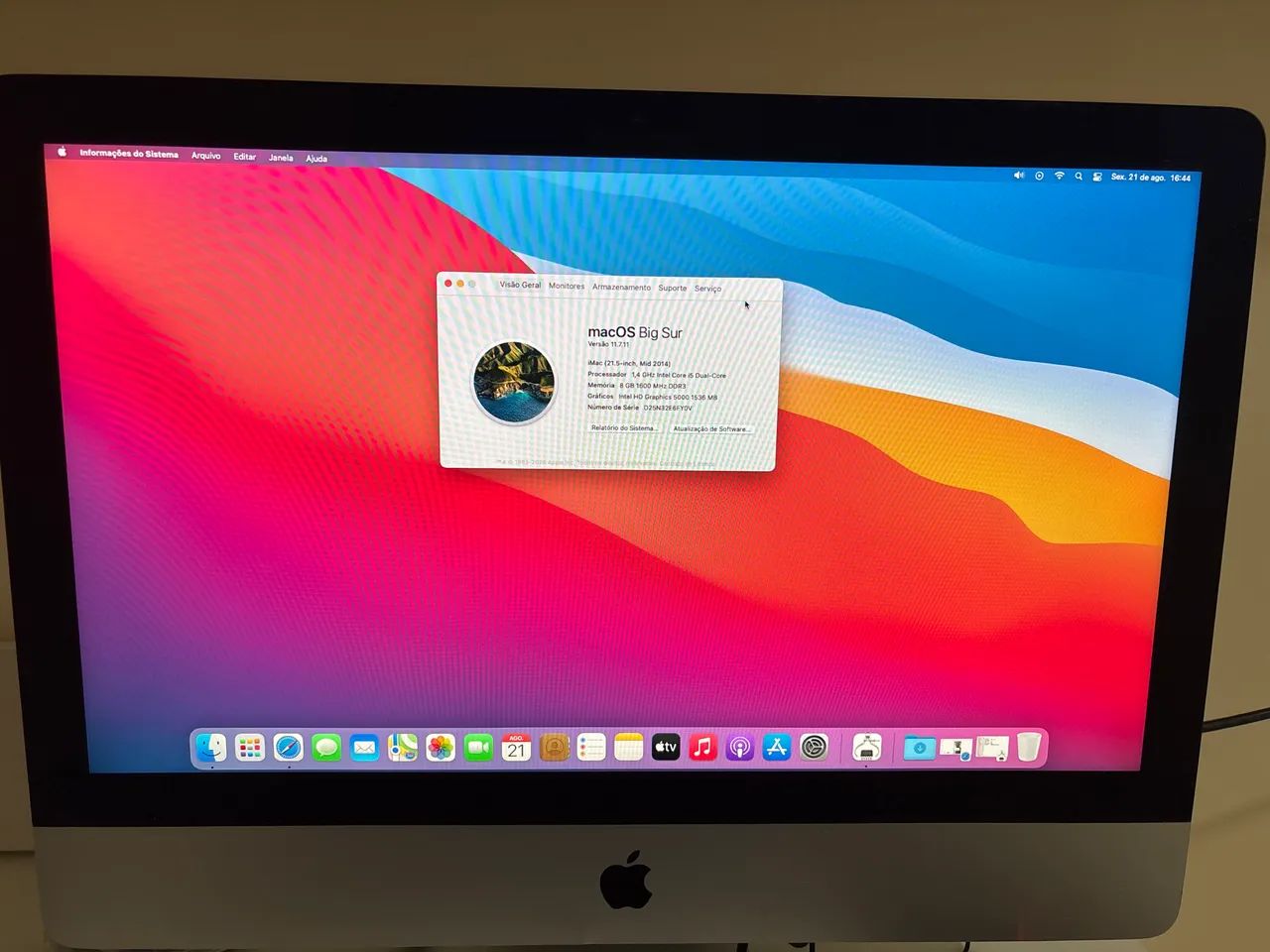Restore the minimized window beside the Trash

pos(991,748)
